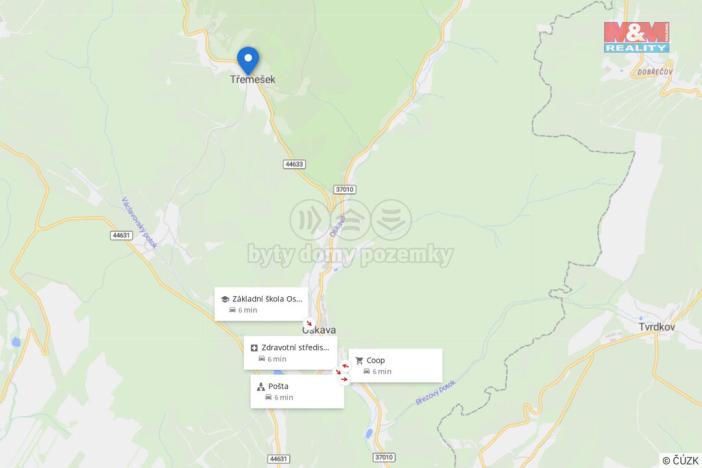The image size is (702, 468).
Task: Click the red arrow marker below school card
Action: (x=309, y=323)
